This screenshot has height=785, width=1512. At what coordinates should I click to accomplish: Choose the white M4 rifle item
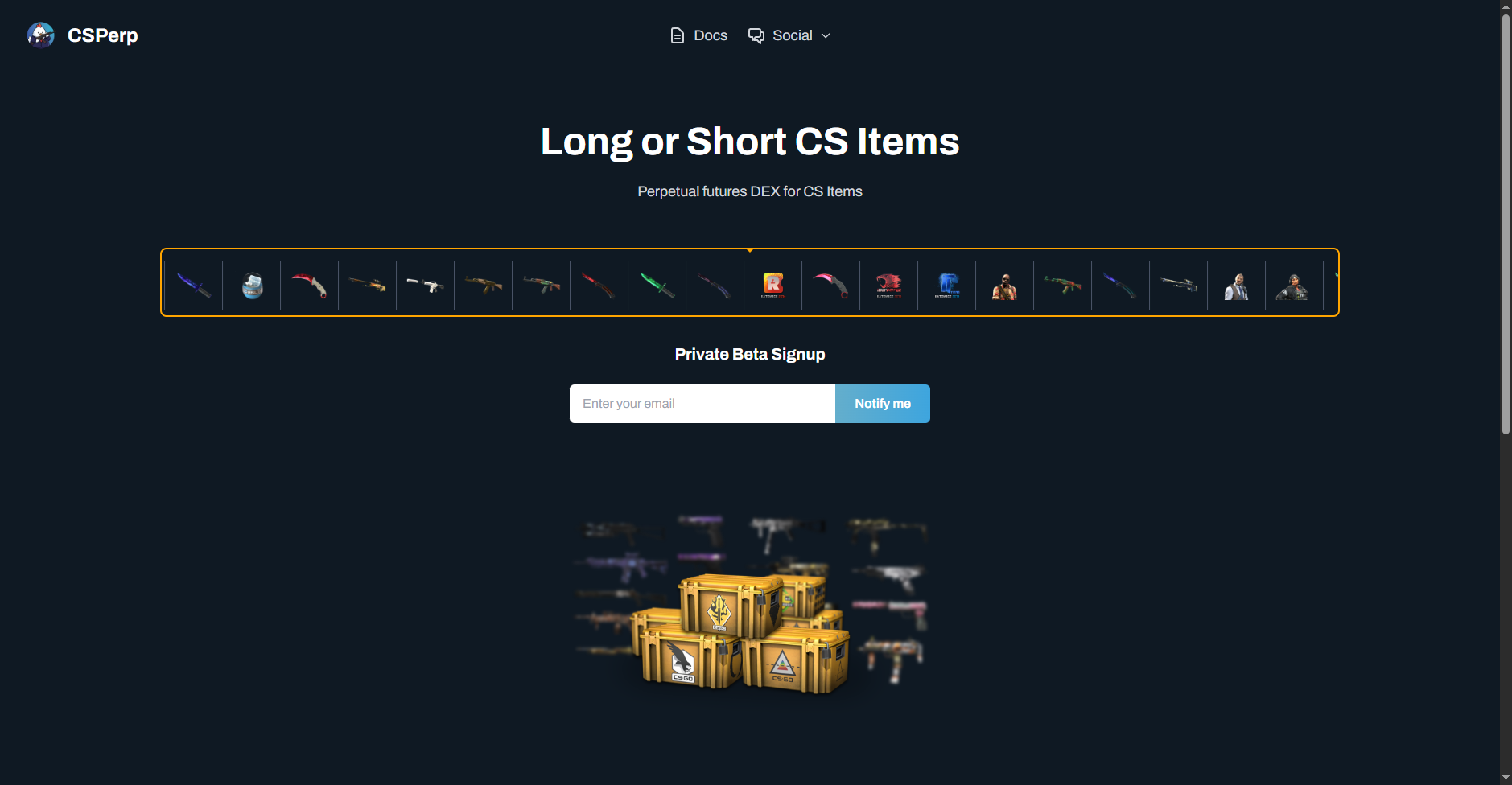coord(425,285)
